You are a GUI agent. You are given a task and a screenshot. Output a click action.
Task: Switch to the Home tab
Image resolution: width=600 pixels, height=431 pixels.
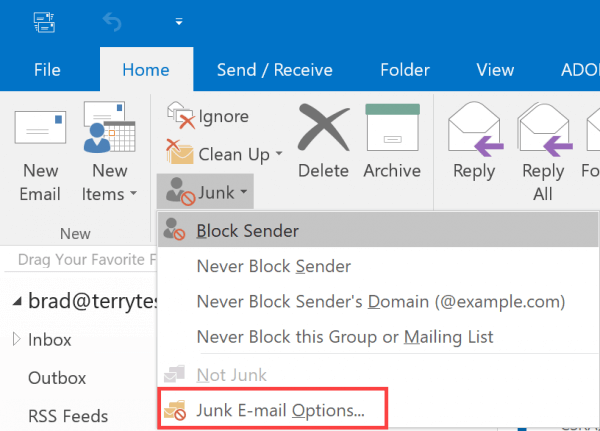coord(146,70)
